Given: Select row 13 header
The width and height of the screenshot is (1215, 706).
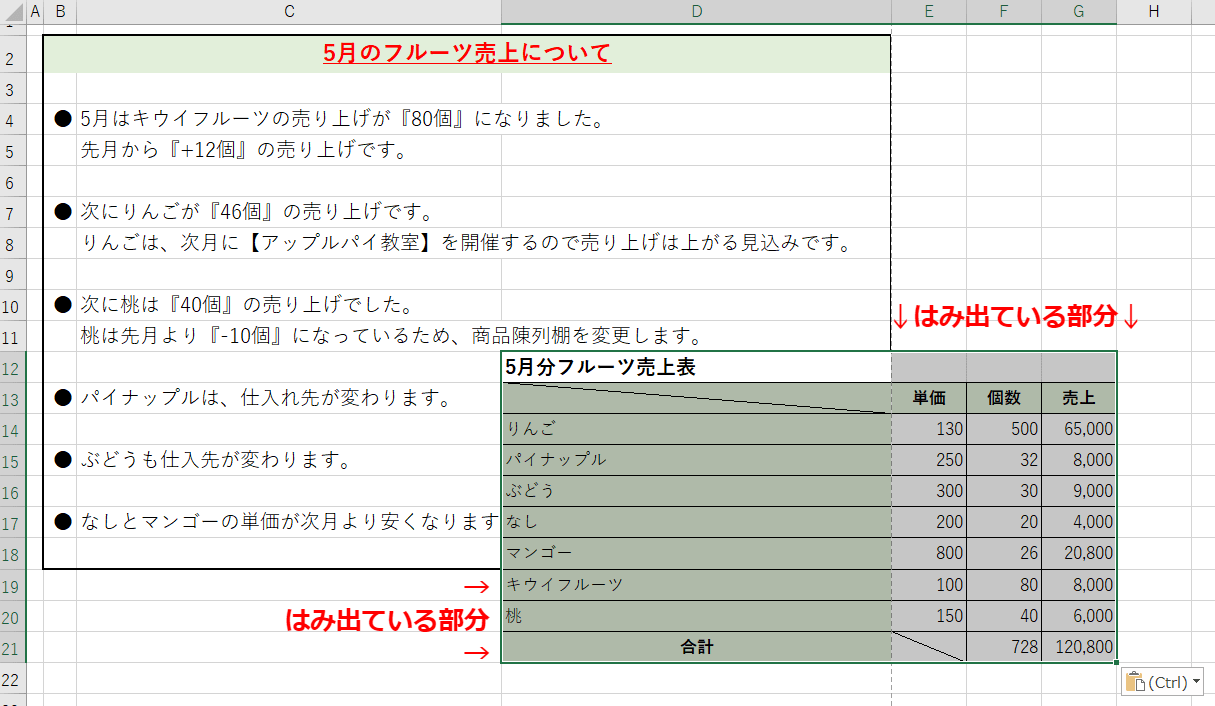Looking at the screenshot, I should click(13, 399).
